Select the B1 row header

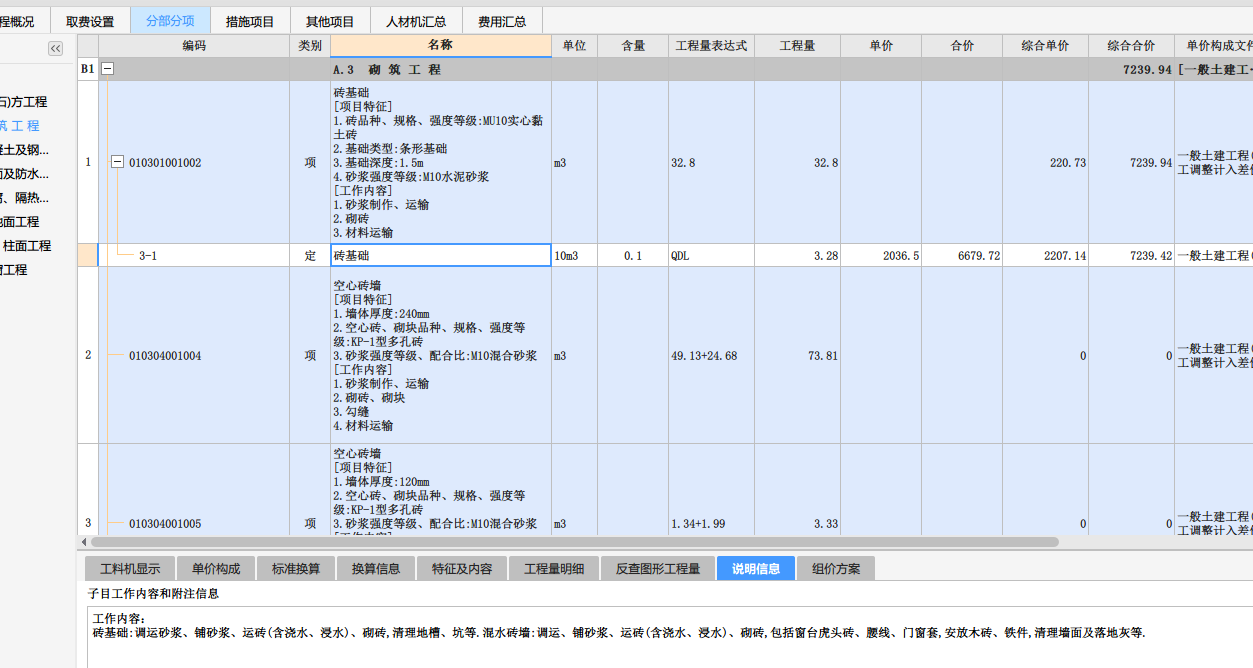[x=88, y=69]
